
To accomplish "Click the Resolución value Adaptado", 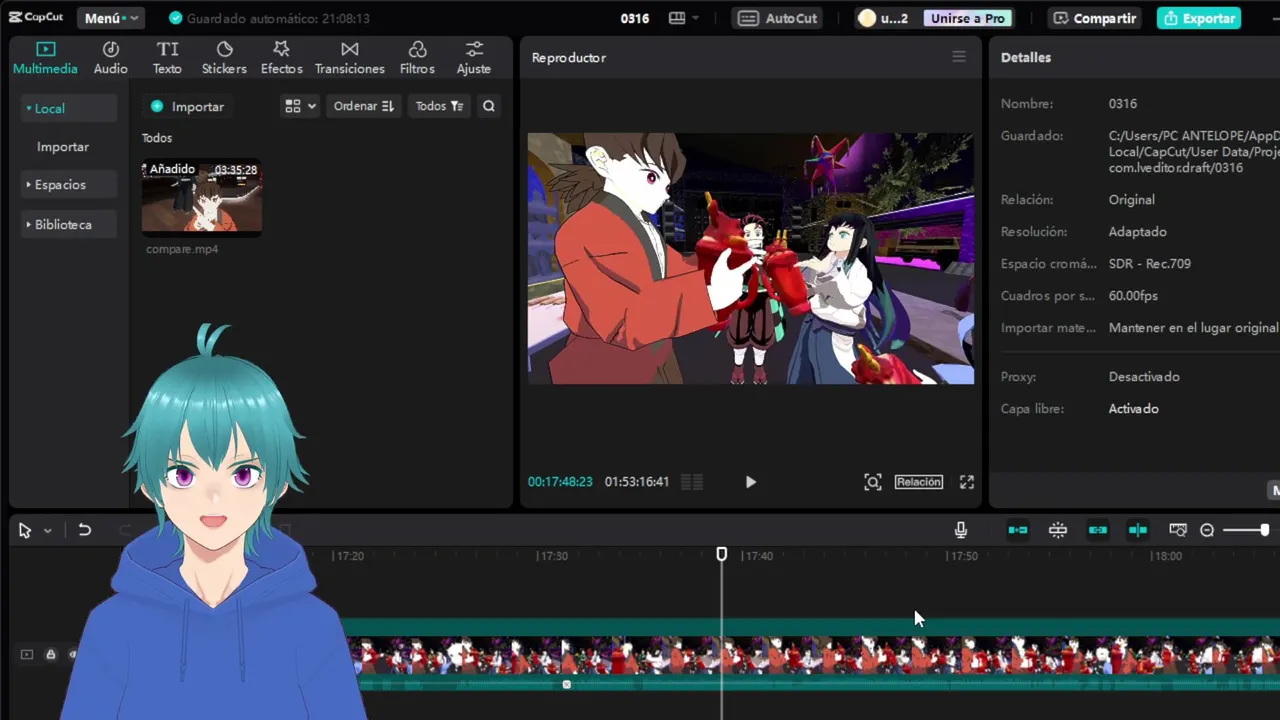I will coord(1138,232).
